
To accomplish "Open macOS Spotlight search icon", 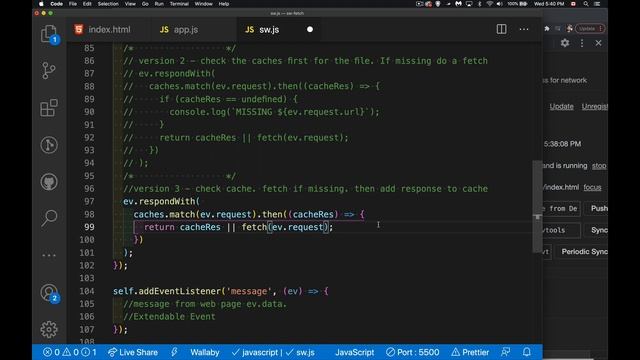I will coord(586,4).
